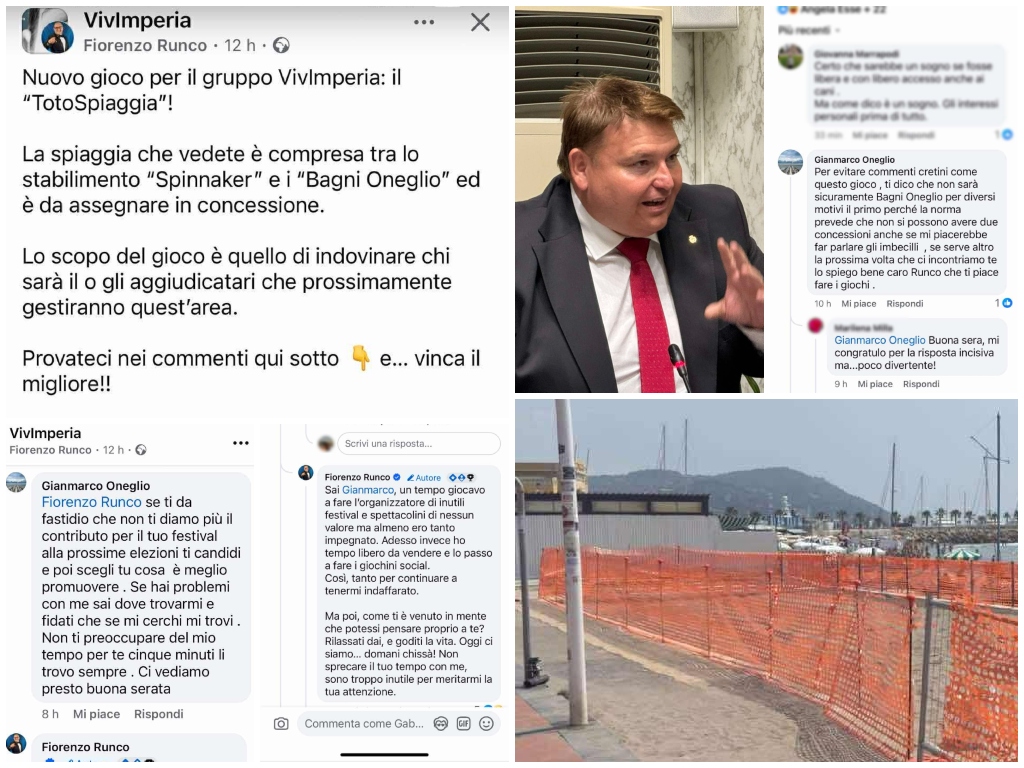Click Mi piace under the 8 h comment
The height and width of the screenshot is (768, 1024).
coord(97,714)
